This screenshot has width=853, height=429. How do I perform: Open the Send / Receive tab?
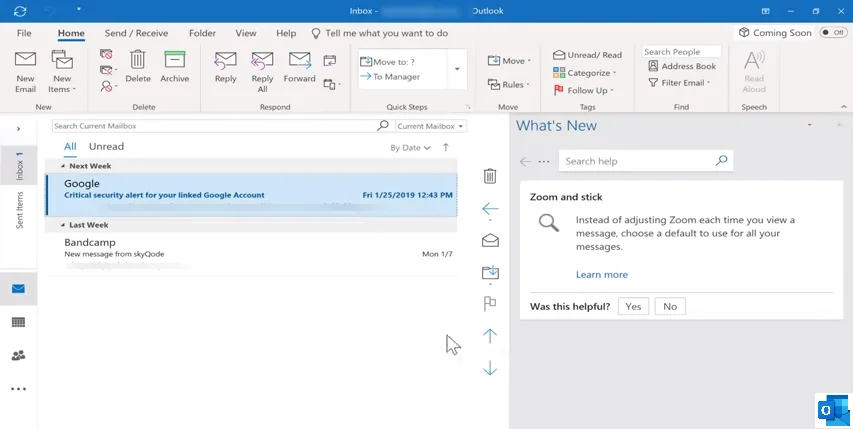[137, 33]
